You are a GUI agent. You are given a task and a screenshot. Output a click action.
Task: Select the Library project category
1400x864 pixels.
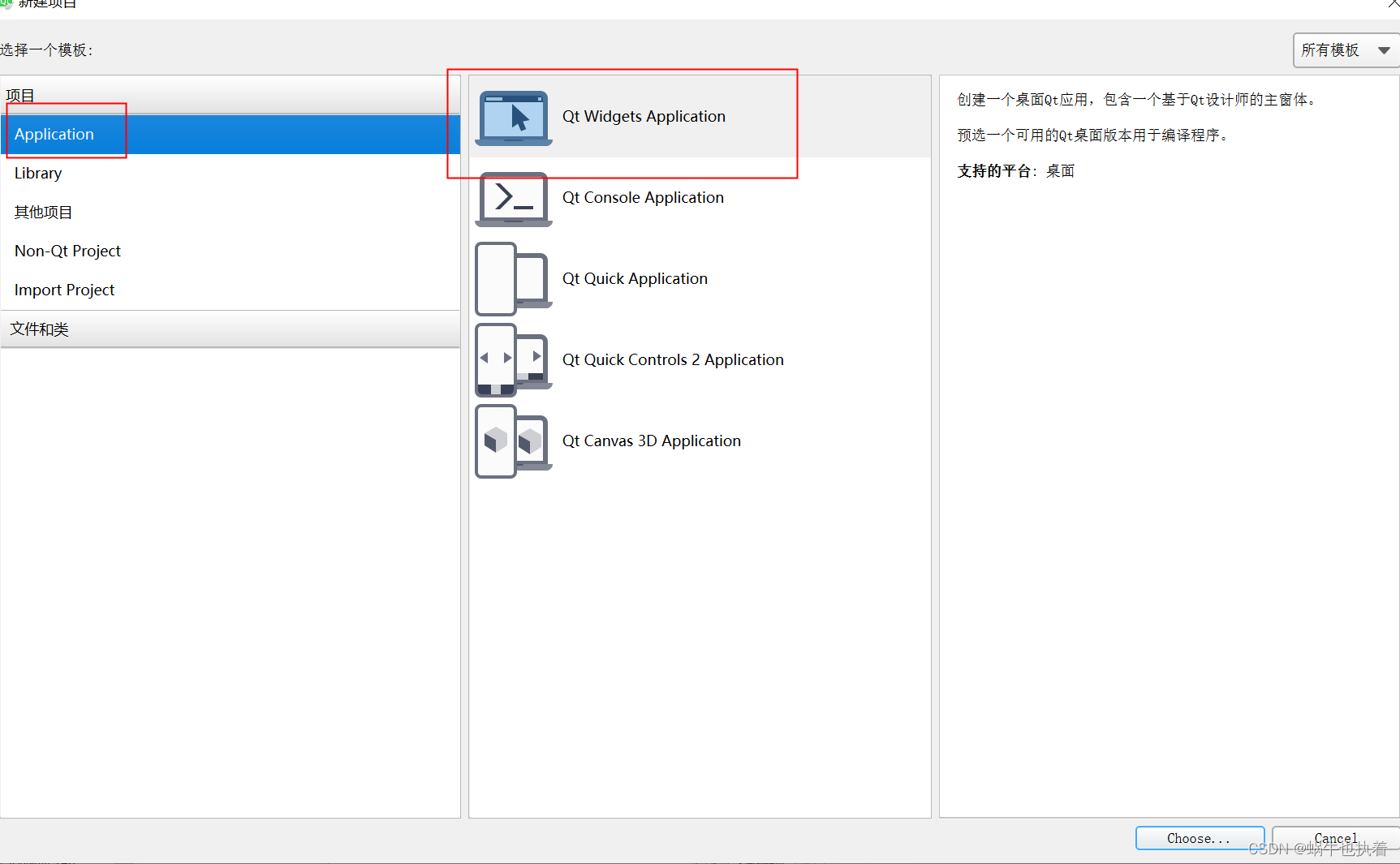(230, 174)
